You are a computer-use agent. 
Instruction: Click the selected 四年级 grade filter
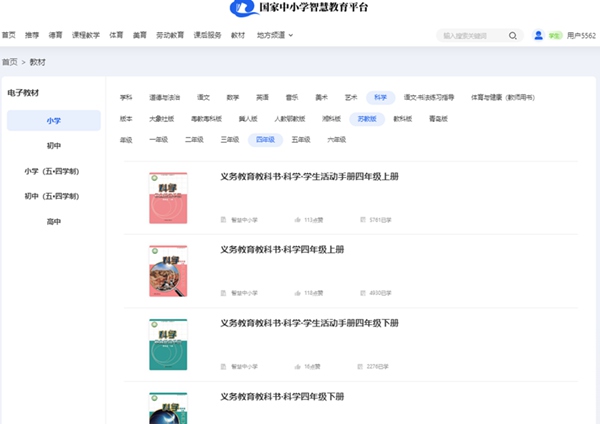pyautogui.click(x=266, y=140)
